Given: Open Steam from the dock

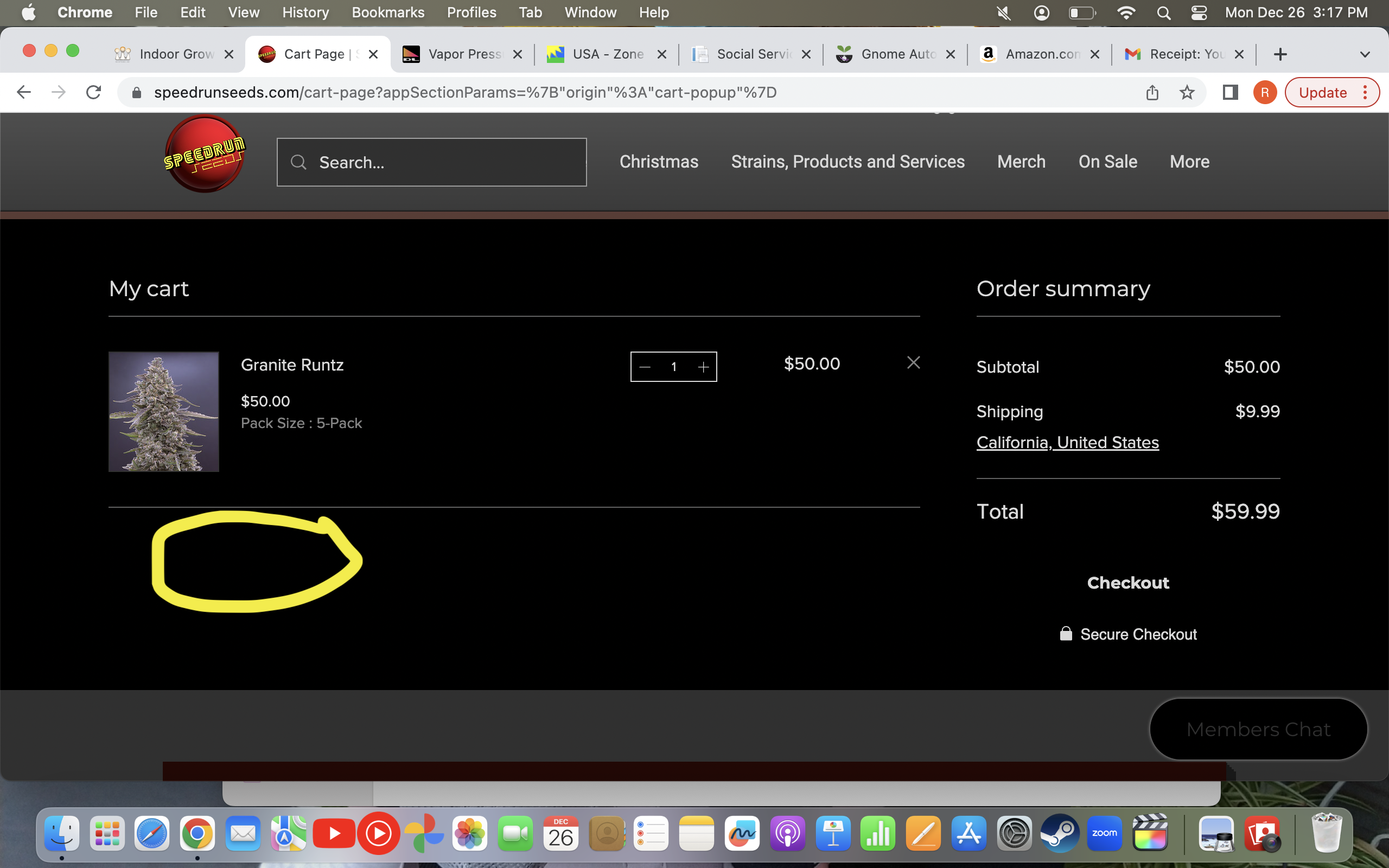Looking at the screenshot, I should pos(1060,834).
